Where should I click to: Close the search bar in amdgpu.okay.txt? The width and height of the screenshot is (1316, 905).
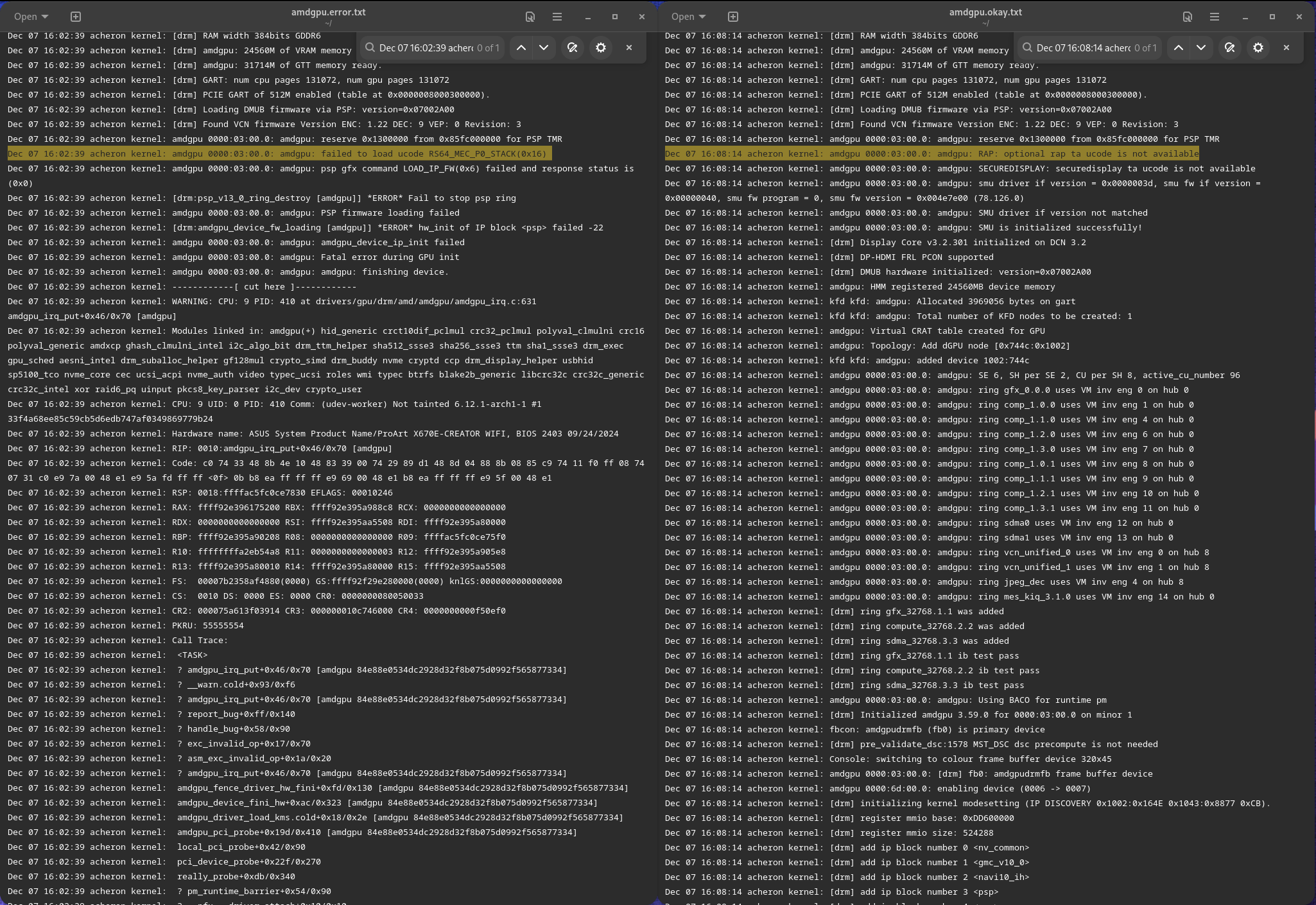click(1286, 47)
